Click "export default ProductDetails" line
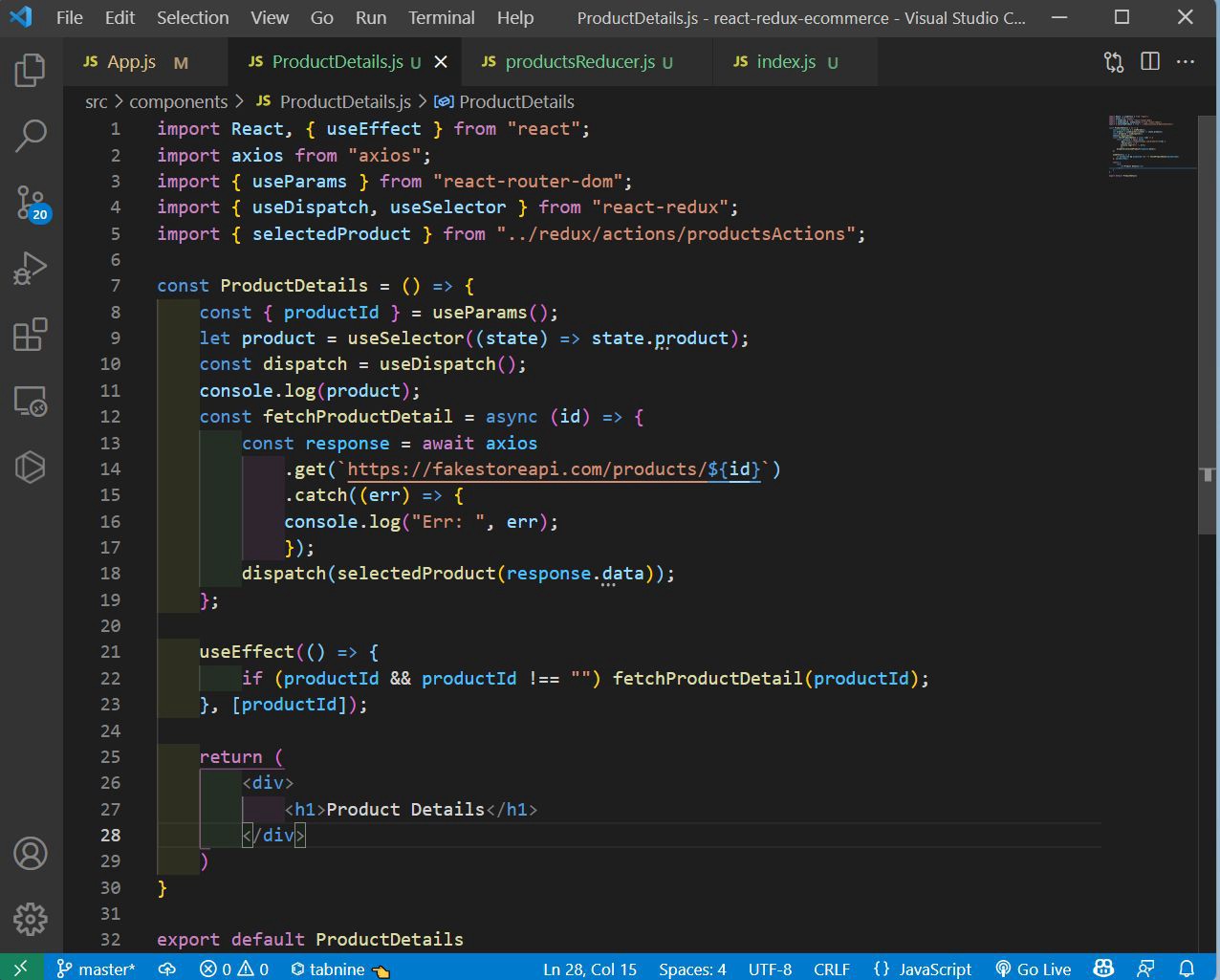Viewport: 1220px width, 980px height. [x=310, y=940]
